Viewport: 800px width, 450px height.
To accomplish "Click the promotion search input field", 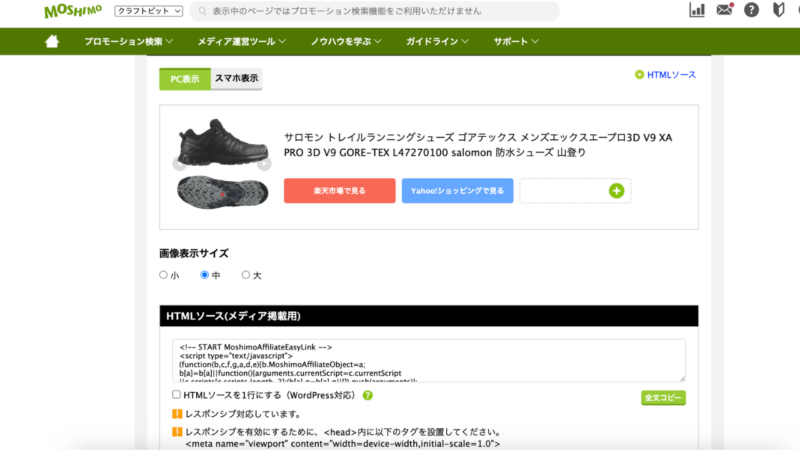I will click(374, 11).
